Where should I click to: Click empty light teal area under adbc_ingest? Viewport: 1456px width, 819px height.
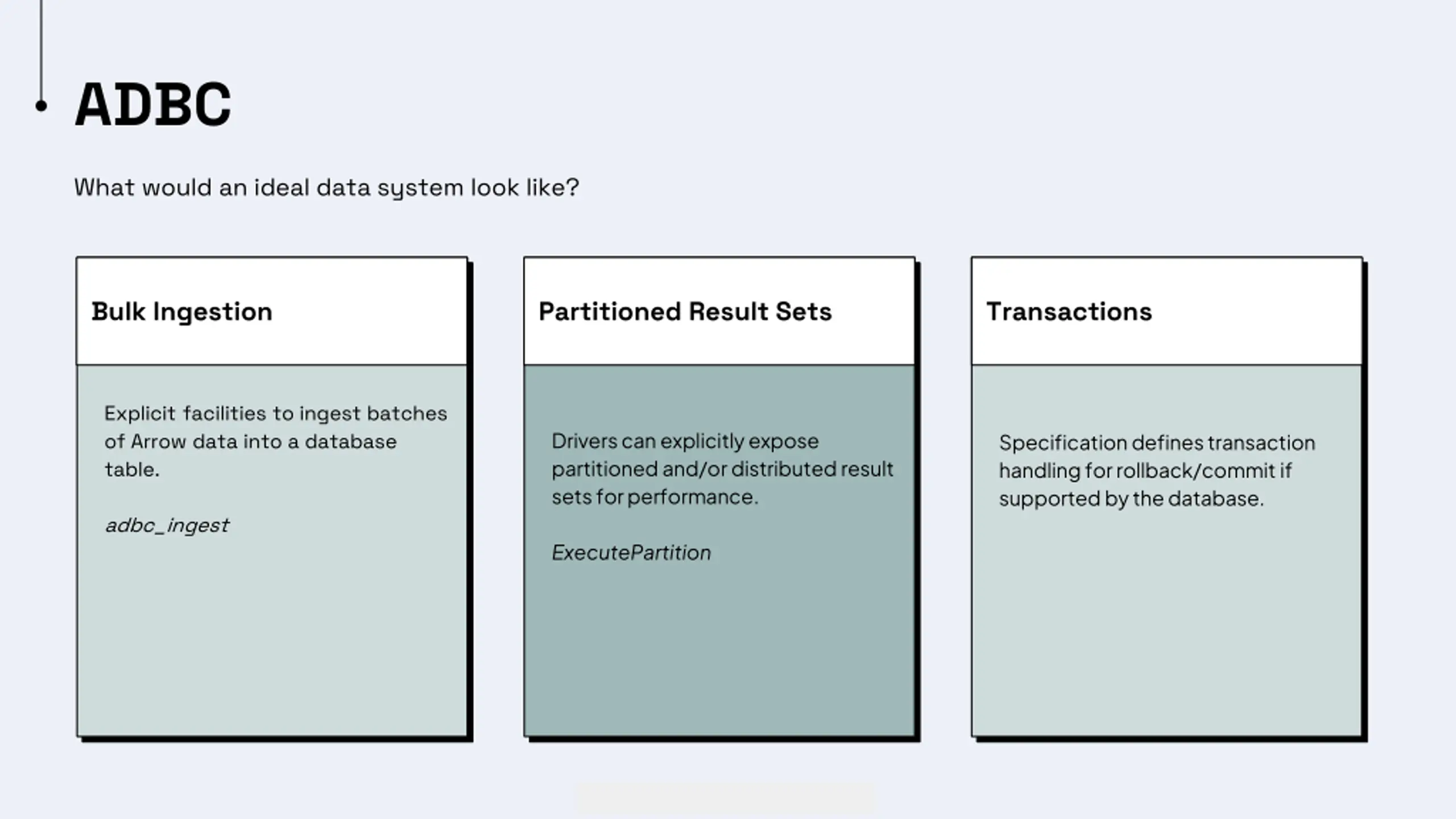tap(272, 637)
